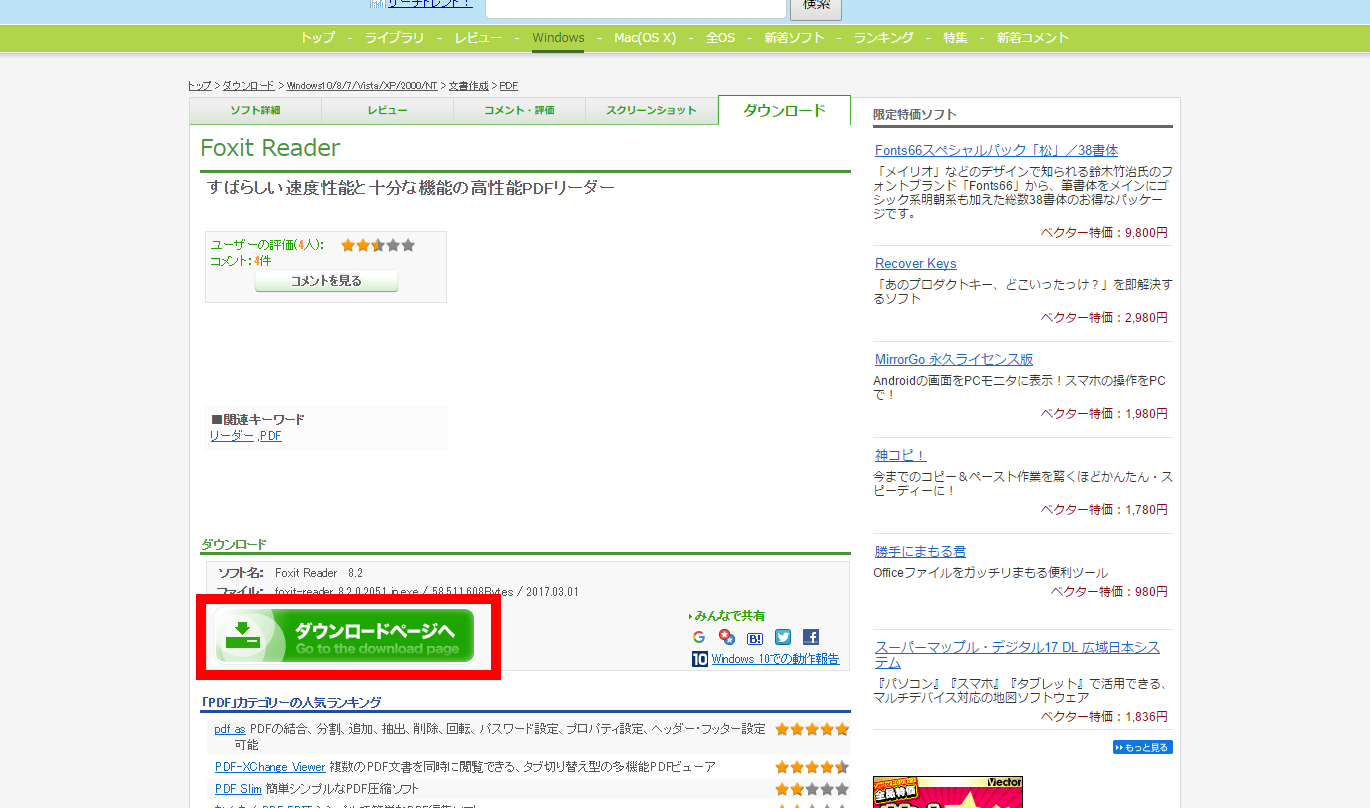
Task: Click the green ダウンロードページへ download button
Action: (x=345, y=636)
